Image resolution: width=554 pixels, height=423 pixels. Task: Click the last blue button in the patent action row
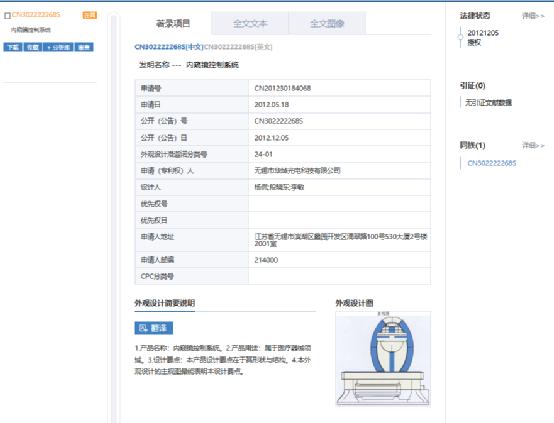[84, 47]
